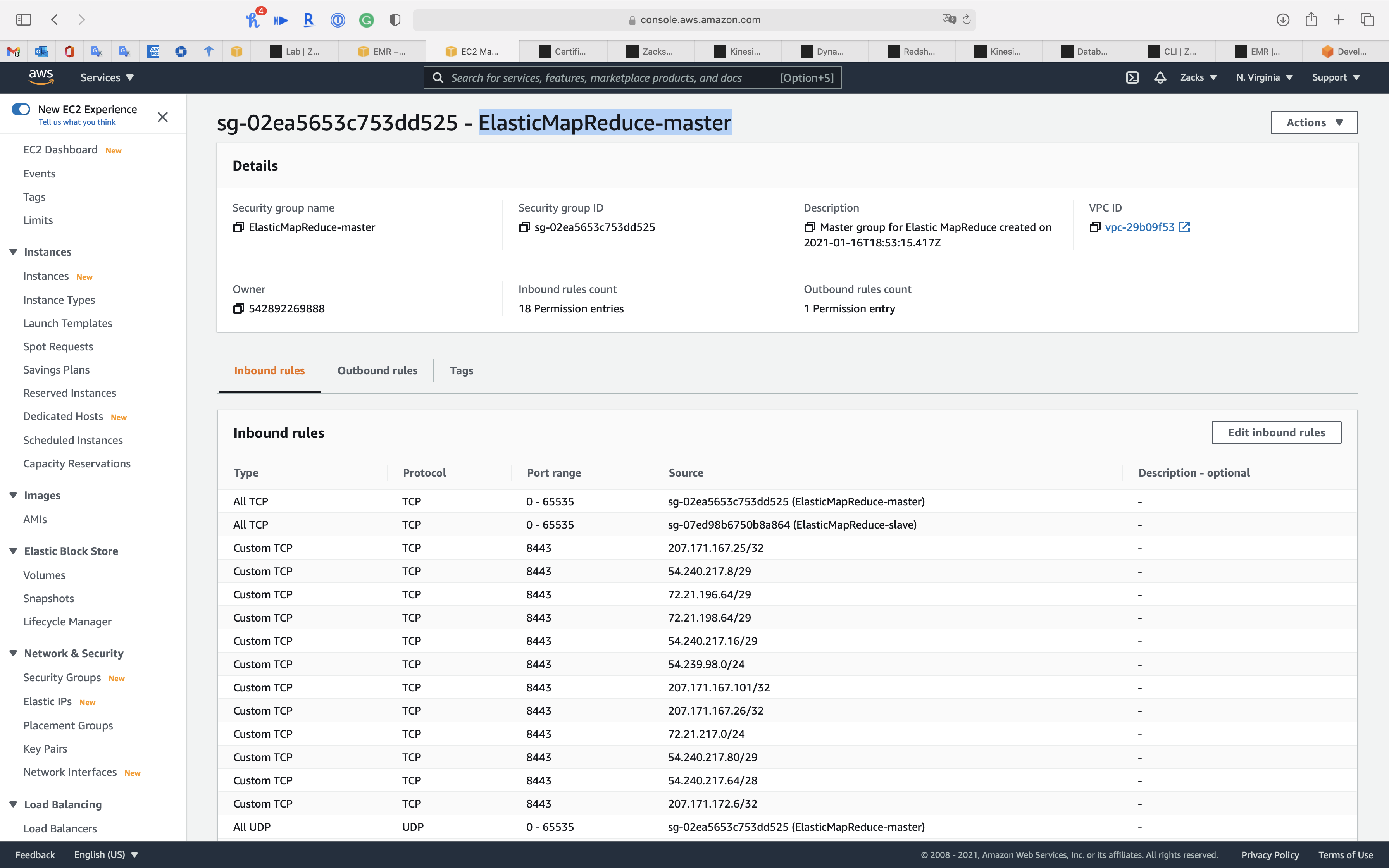Collapse the Network & Security section
The width and height of the screenshot is (1389, 868).
(x=13, y=653)
